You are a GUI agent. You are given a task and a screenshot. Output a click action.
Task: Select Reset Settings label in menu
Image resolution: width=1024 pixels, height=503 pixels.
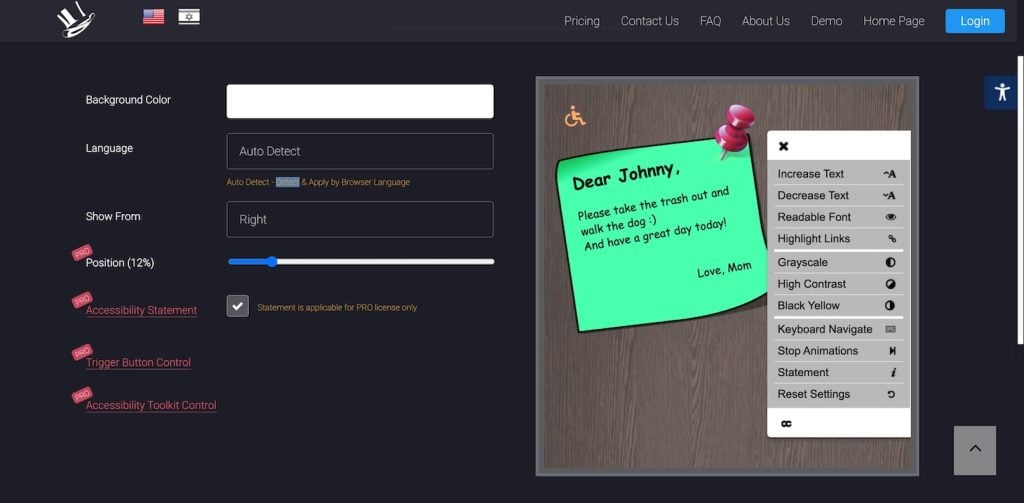coord(814,394)
